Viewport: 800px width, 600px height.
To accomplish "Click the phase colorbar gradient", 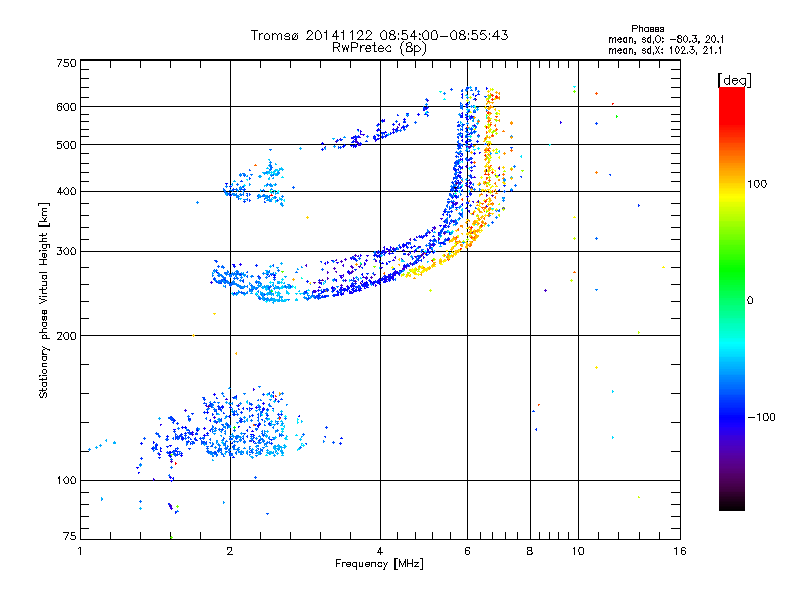I will click(732, 298).
